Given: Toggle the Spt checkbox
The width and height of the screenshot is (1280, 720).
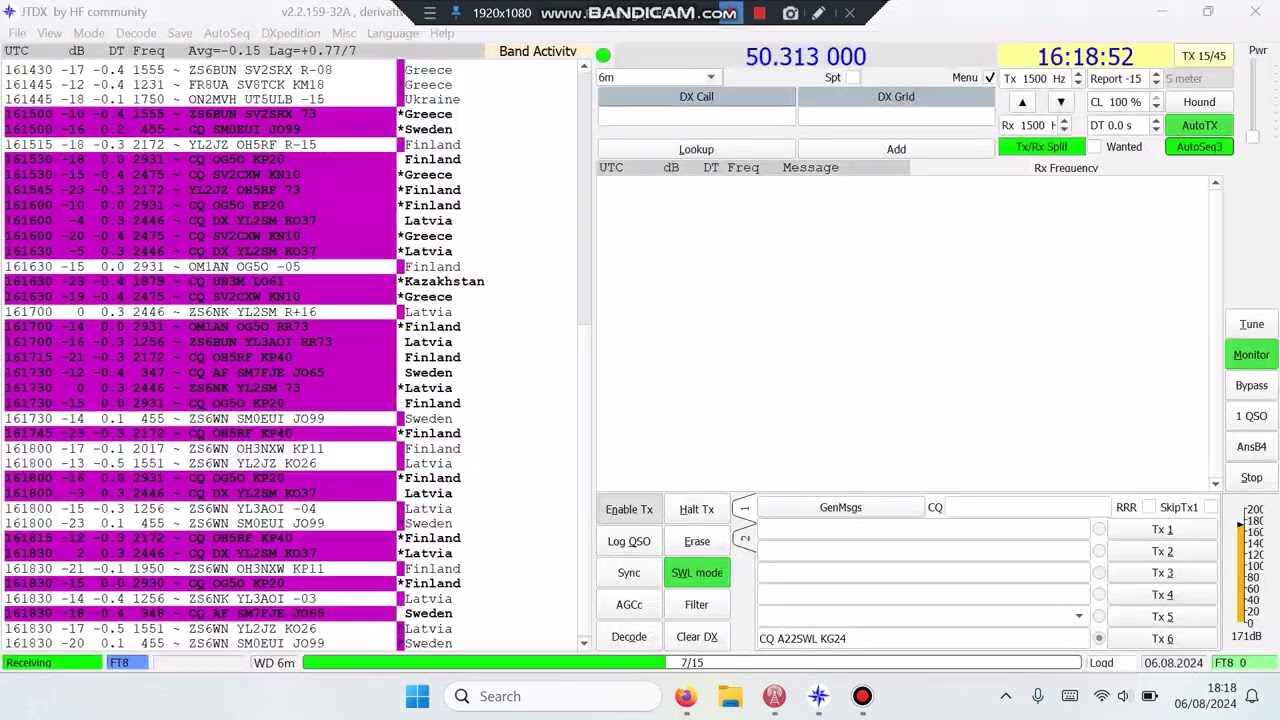Looking at the screenshot, I should click(853, 78).
